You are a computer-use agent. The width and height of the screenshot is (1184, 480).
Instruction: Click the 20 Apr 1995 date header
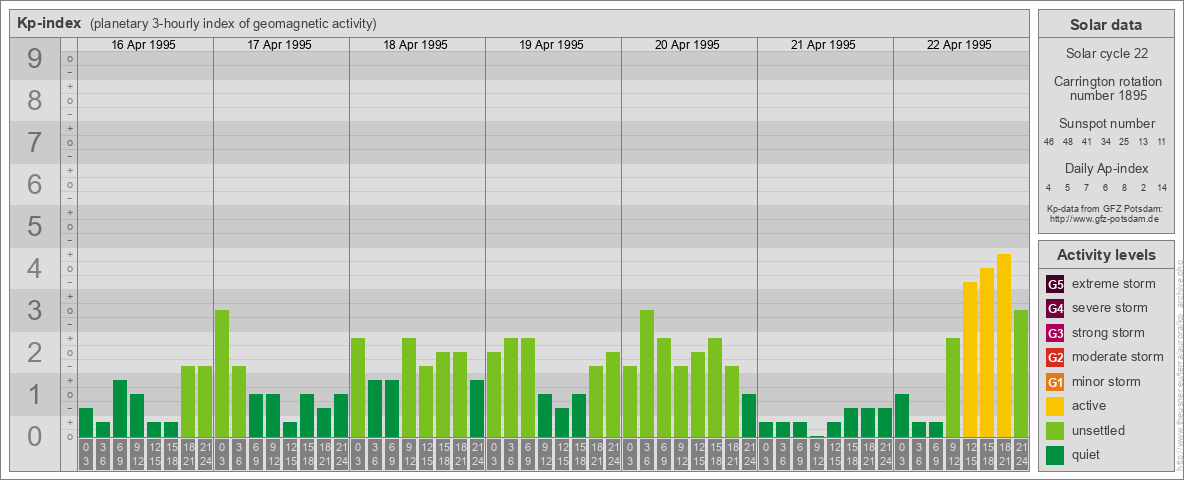click(x=687, y=45)
